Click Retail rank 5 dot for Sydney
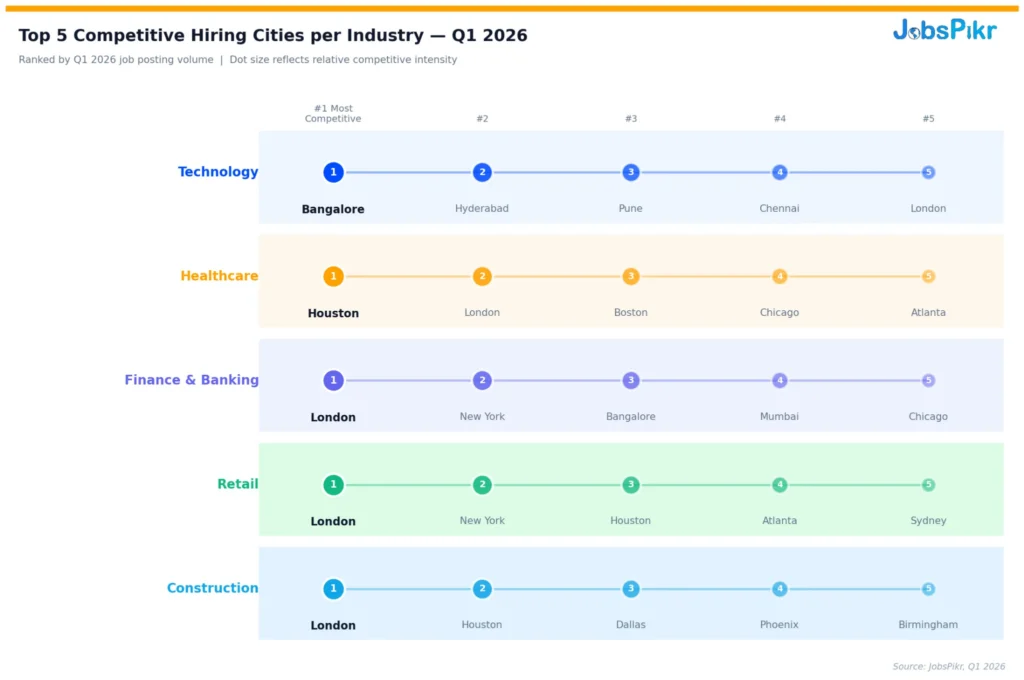Viewport: 1024px width, 680px height. pos(928,484)
